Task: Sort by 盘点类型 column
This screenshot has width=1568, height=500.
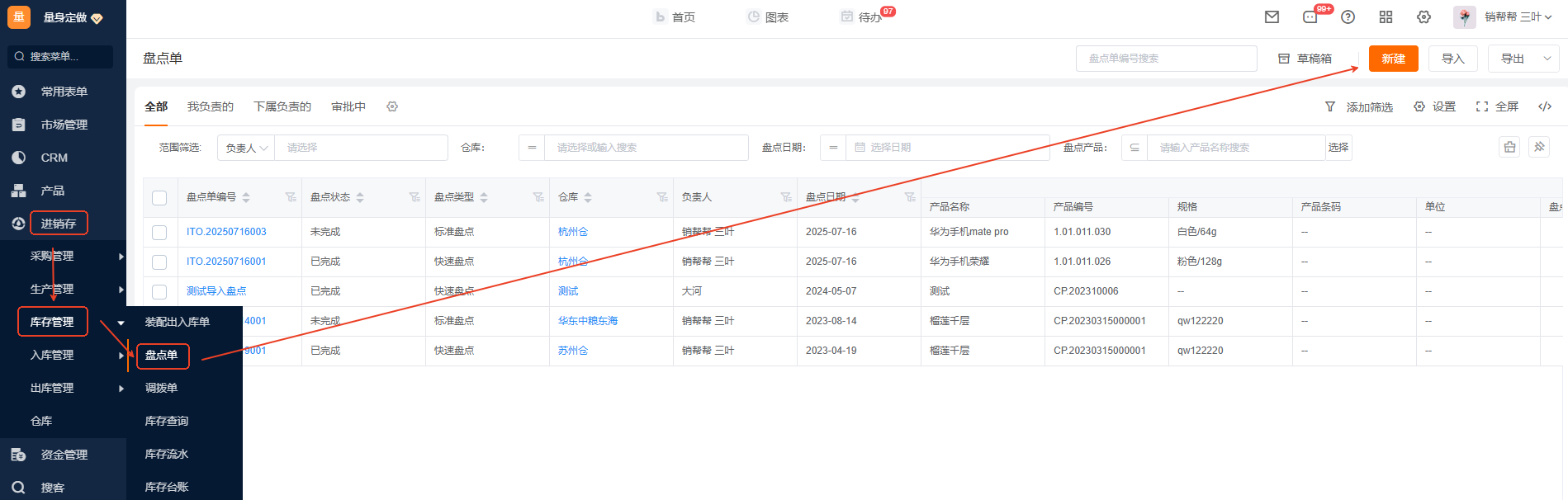Action: click(x=484, y=197)
